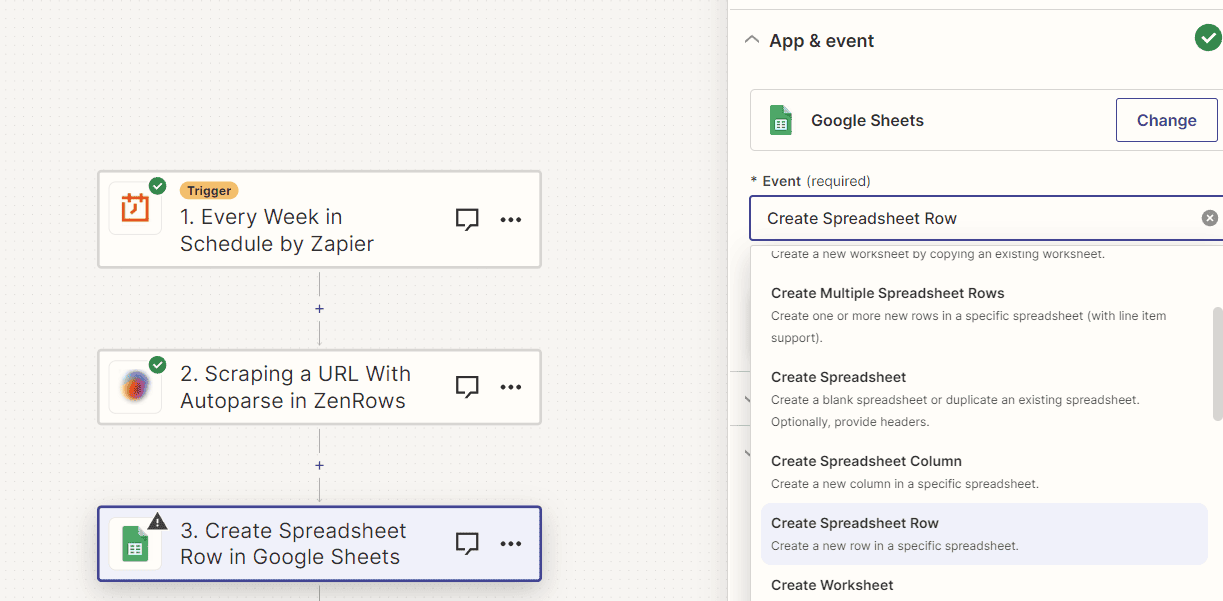Click the event list scrollbar
The image size is (1223, 601).
coord(1217,364)
